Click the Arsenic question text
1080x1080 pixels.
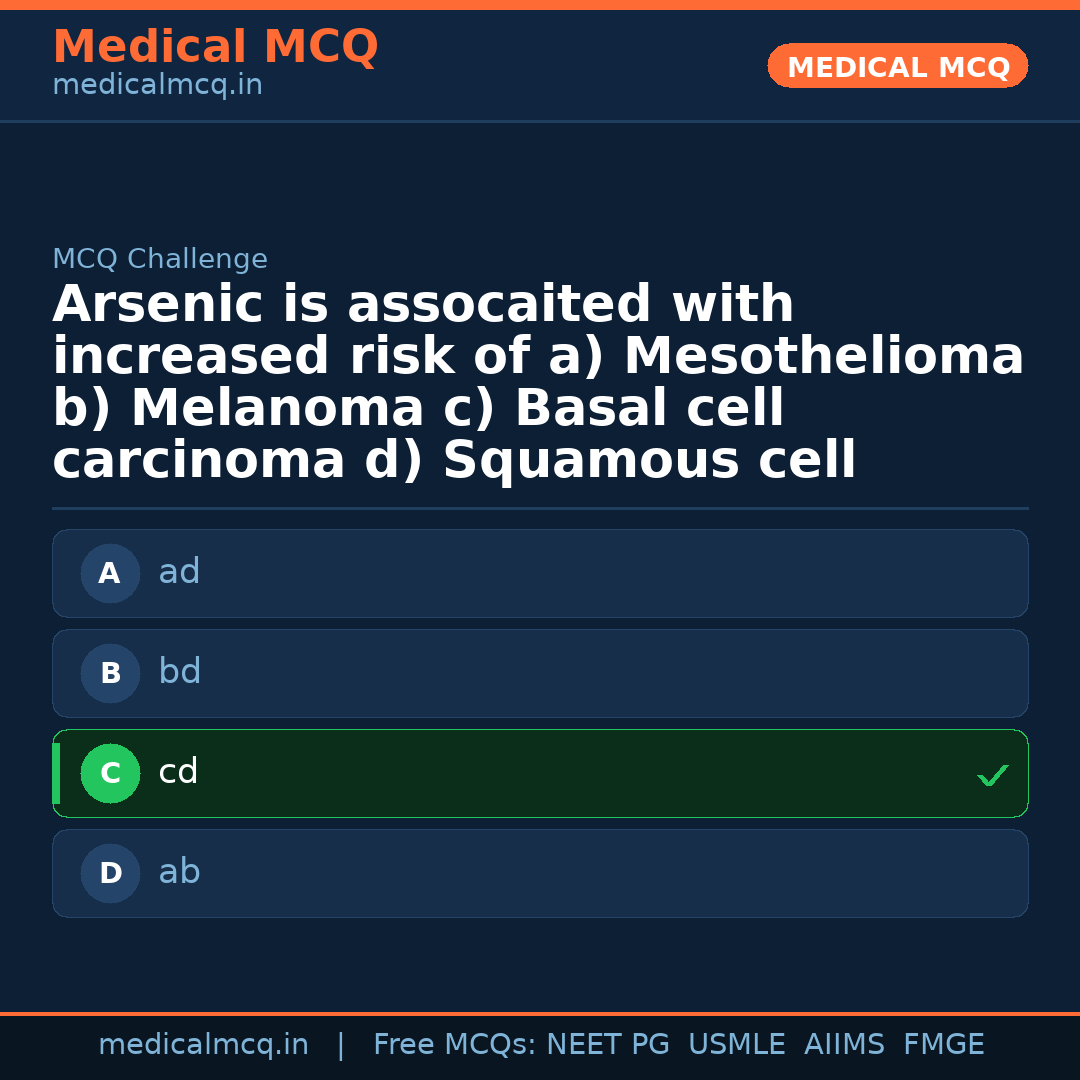point(538,383)
